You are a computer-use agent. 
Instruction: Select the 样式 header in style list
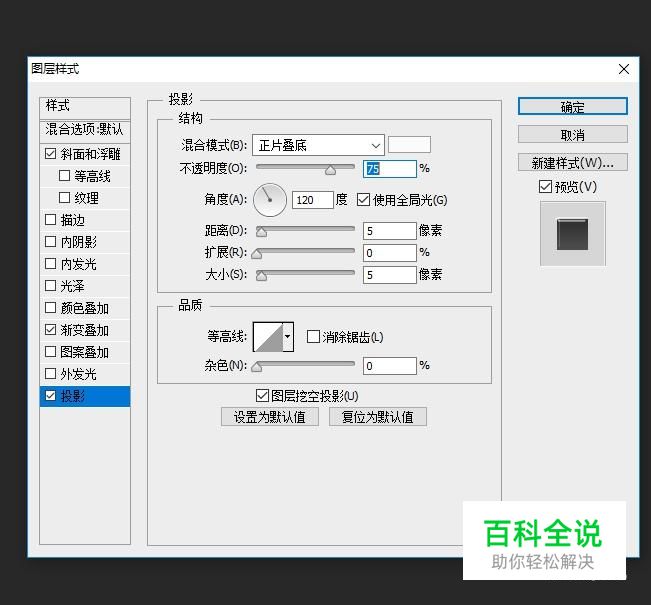pos(85,108)
